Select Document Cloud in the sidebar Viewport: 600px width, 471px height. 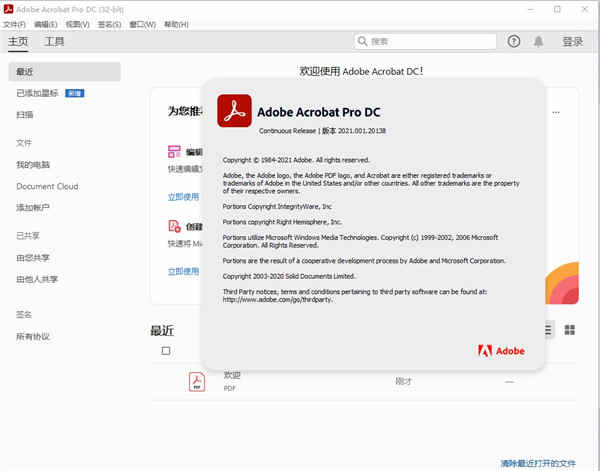47,186
